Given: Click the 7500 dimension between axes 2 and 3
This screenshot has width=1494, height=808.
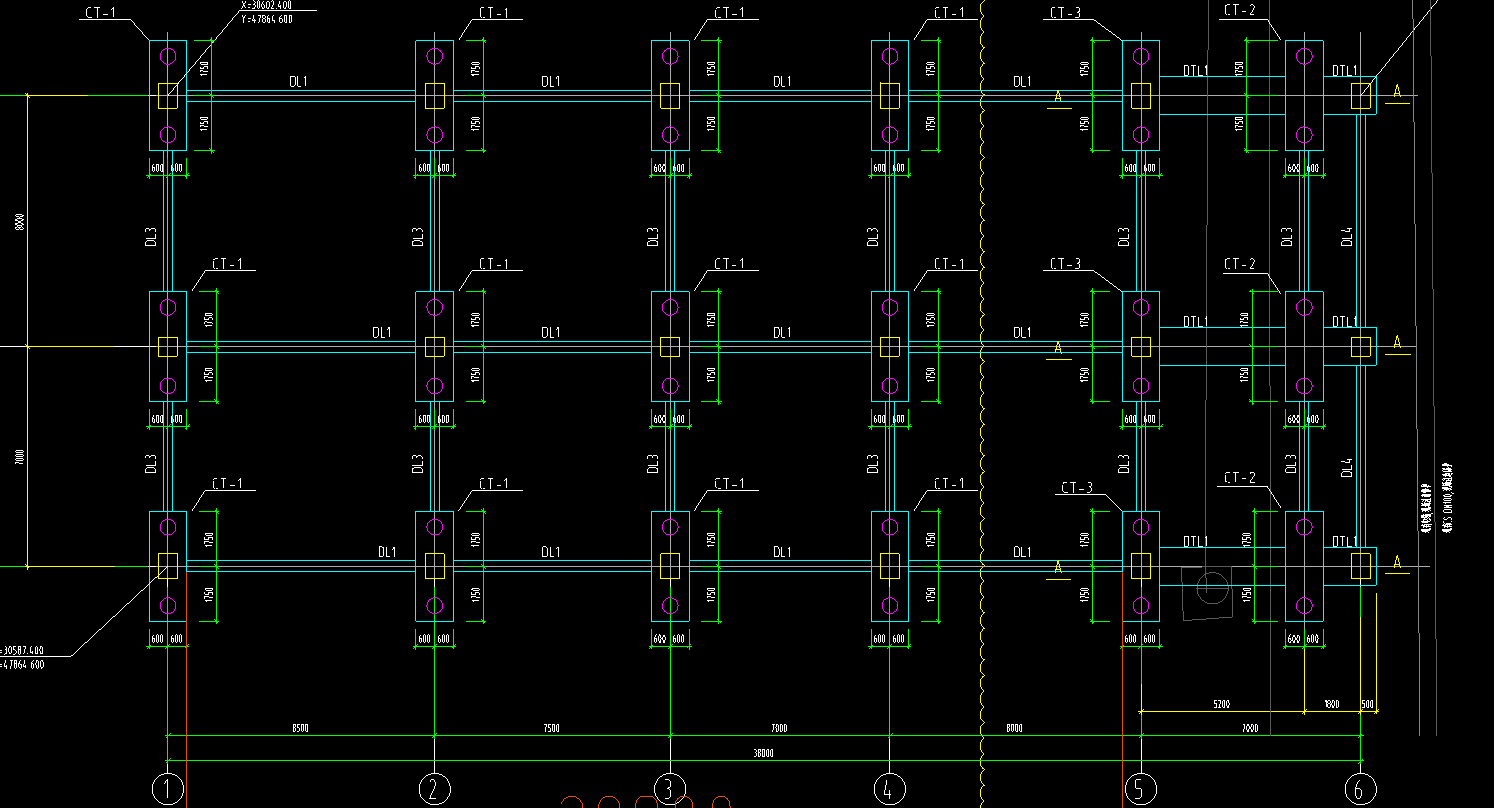Looking at the screenshot, I should pos(551,729).
